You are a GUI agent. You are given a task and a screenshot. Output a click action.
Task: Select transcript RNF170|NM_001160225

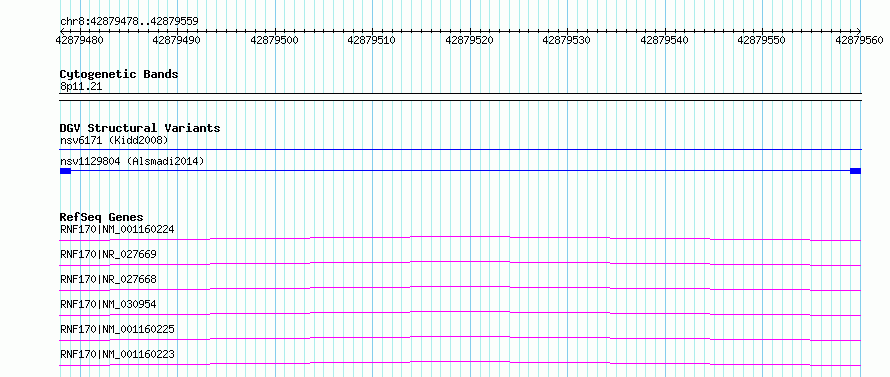[117, 329]
